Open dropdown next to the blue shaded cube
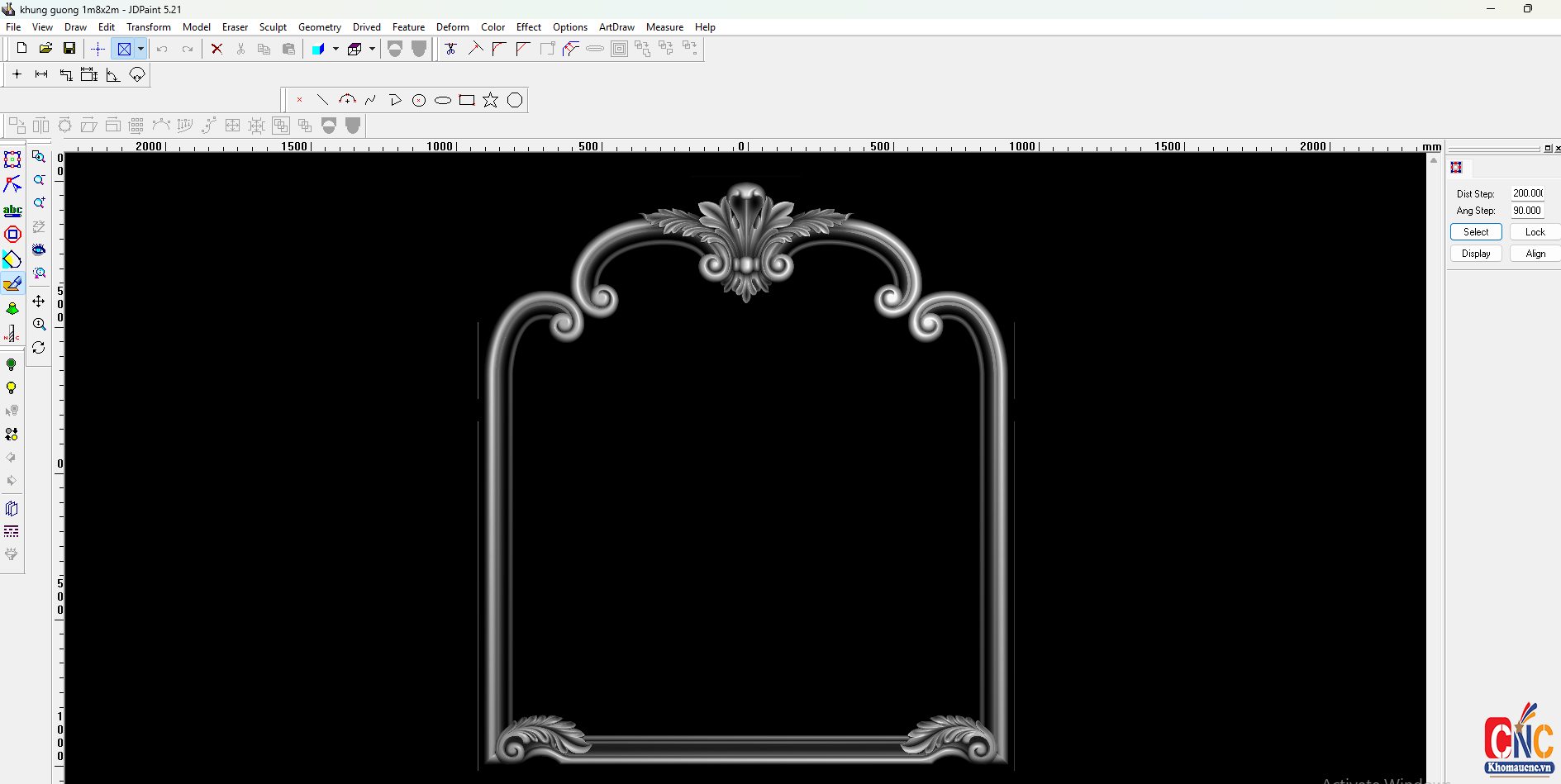The image size is (1561, 784). point(336,49)
